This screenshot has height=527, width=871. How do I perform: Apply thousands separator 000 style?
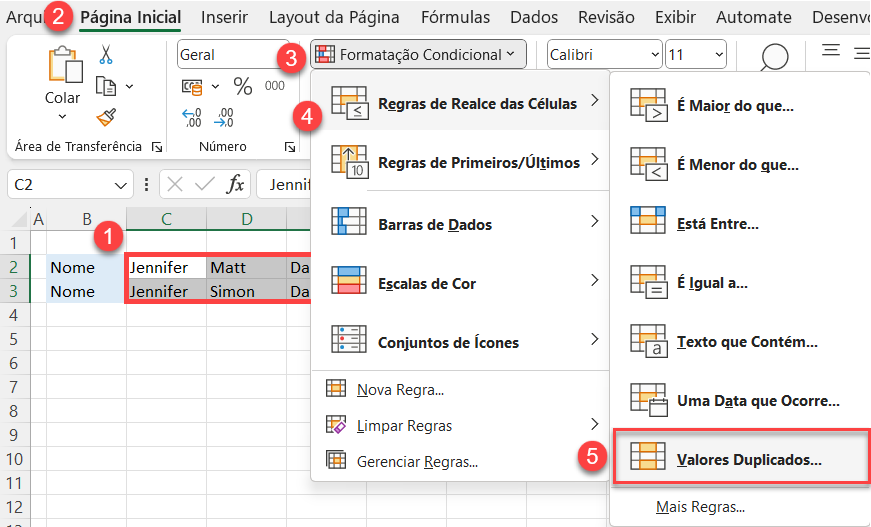tap(274, 86)
